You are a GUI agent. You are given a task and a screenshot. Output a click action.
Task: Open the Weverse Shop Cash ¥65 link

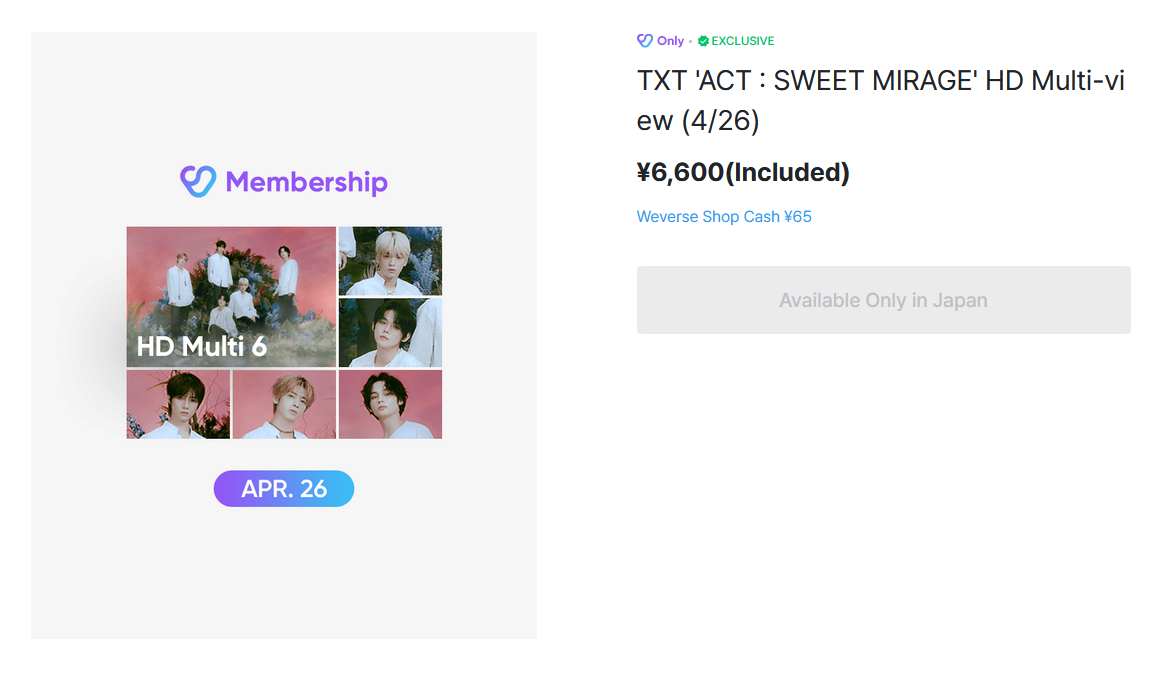[x=724, y=216]
